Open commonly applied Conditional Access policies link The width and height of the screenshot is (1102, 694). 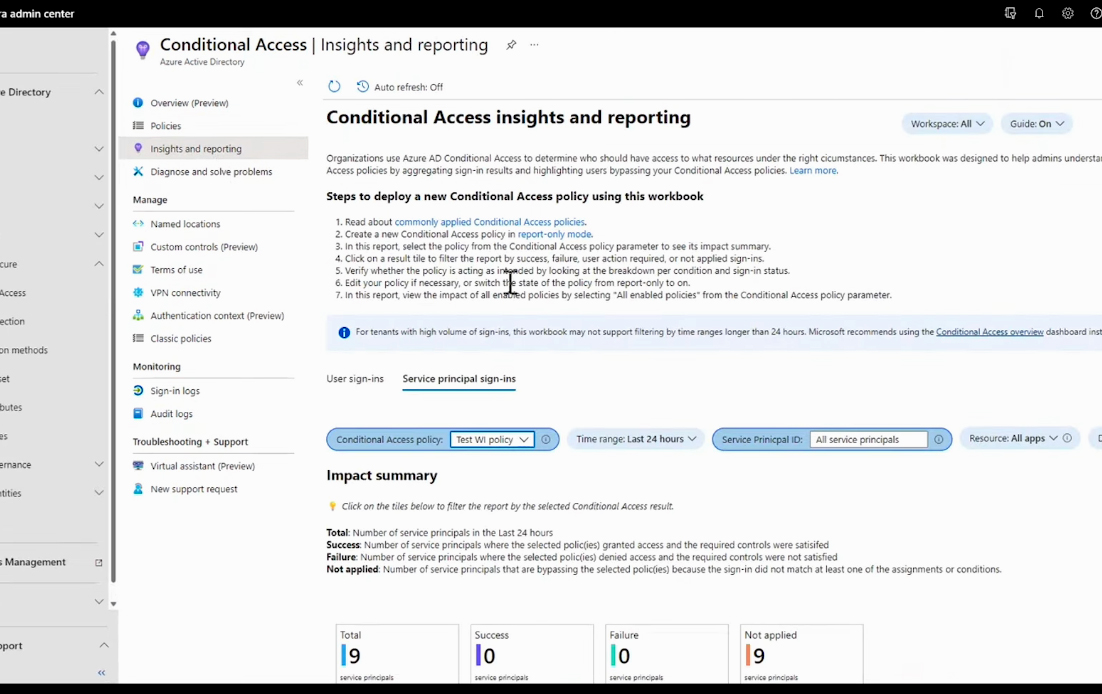489,222
